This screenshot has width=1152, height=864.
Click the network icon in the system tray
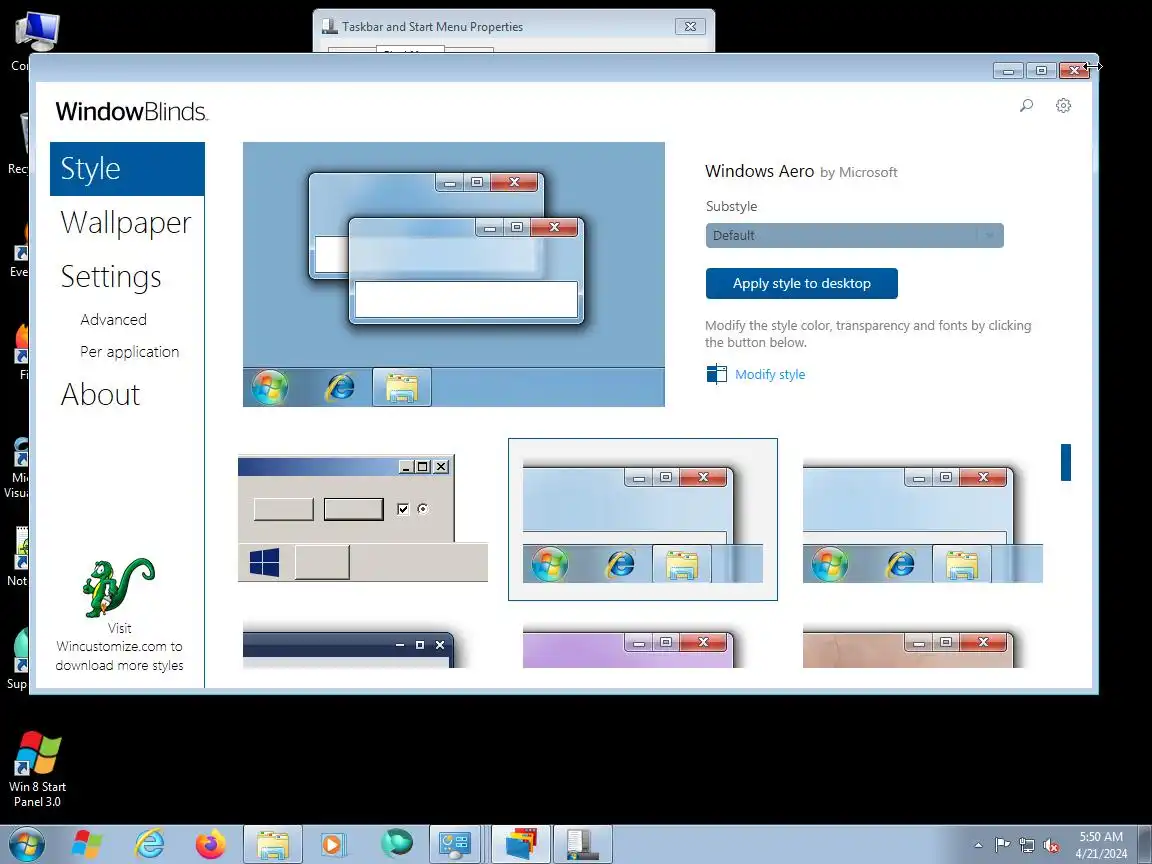(1026, 845)
